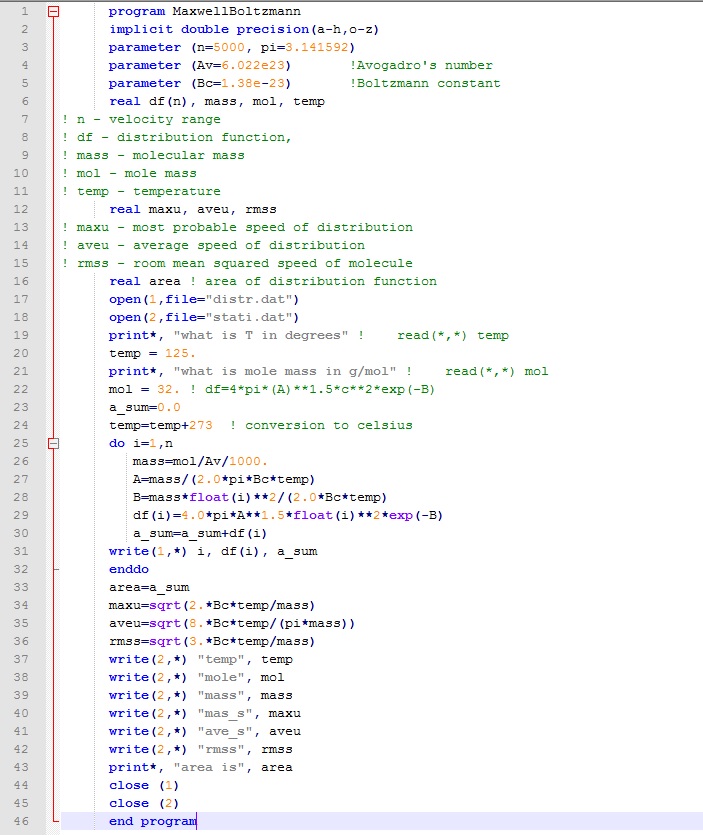Click 'area=a_sum' line

[149, 587]
